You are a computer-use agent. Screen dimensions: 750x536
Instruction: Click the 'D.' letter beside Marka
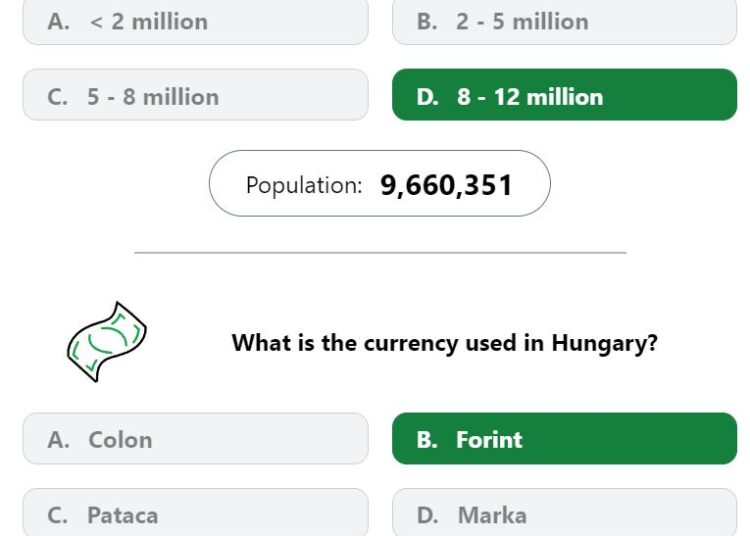click(x=427, y=515)
